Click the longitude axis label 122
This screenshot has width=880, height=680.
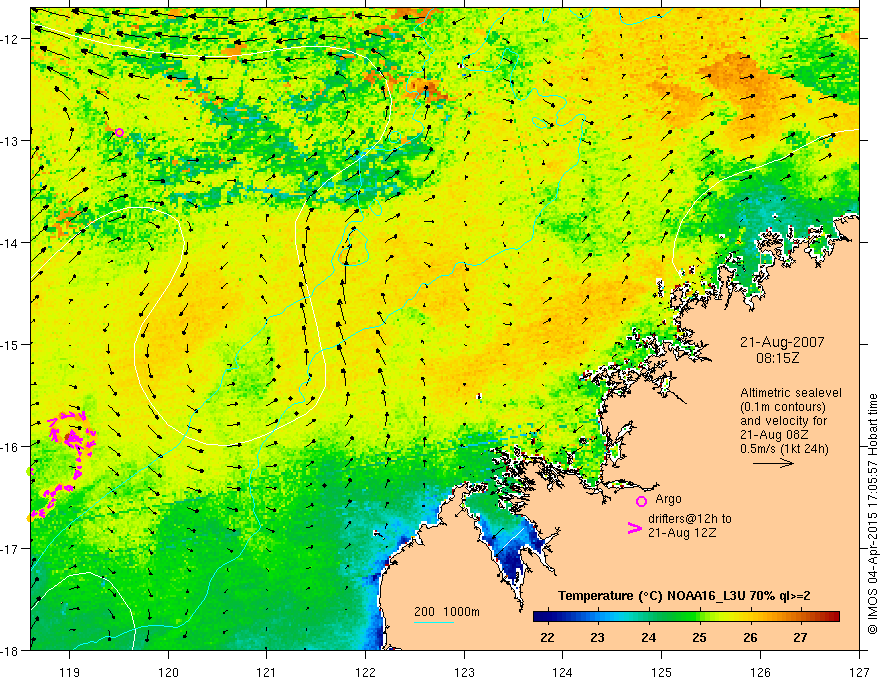tap(365, 672)
